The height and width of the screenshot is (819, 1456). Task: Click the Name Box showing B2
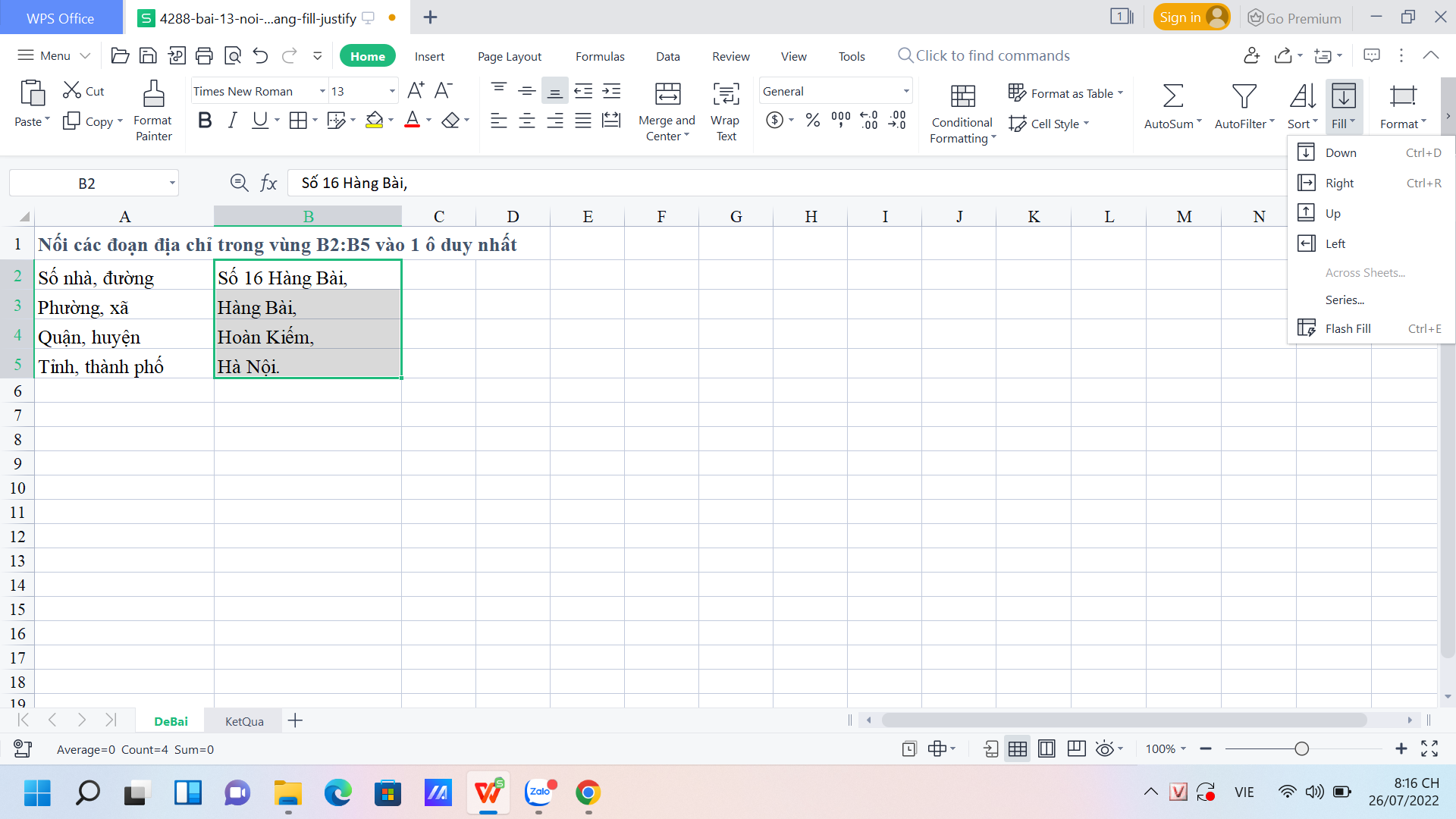[87, 184]
